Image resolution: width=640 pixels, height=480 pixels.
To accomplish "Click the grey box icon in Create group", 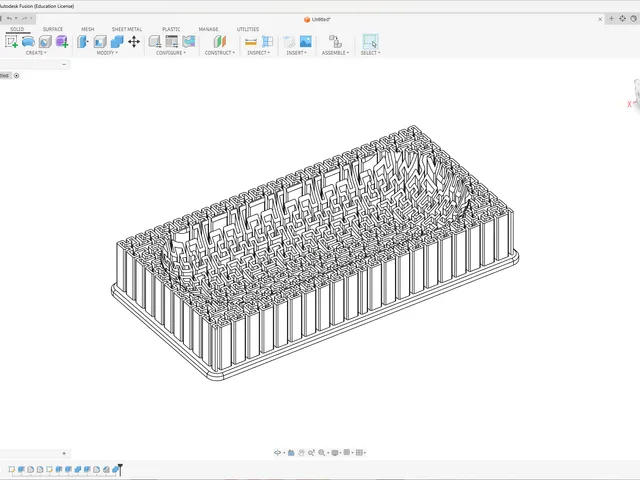I will point(45,42).
